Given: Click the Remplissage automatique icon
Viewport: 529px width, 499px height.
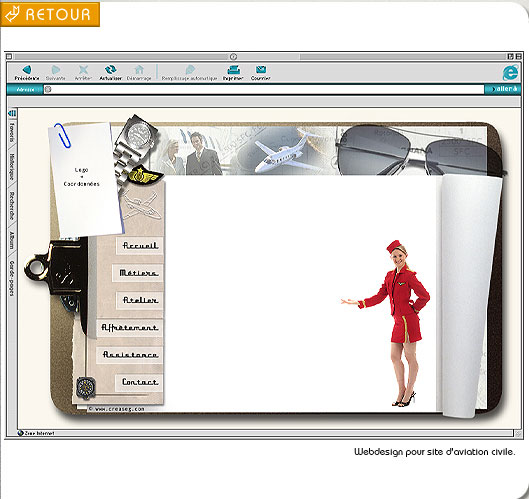Looking at the screenshot, I should (x=190, y=70).
